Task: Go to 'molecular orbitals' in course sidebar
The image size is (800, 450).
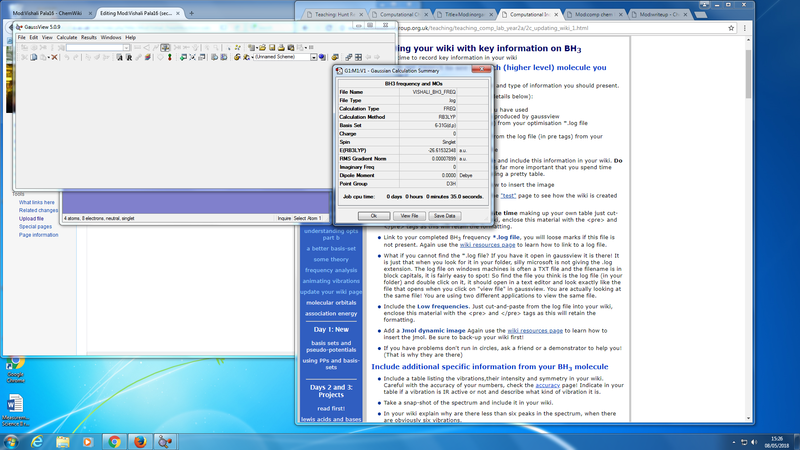Action: pos(331,303)
